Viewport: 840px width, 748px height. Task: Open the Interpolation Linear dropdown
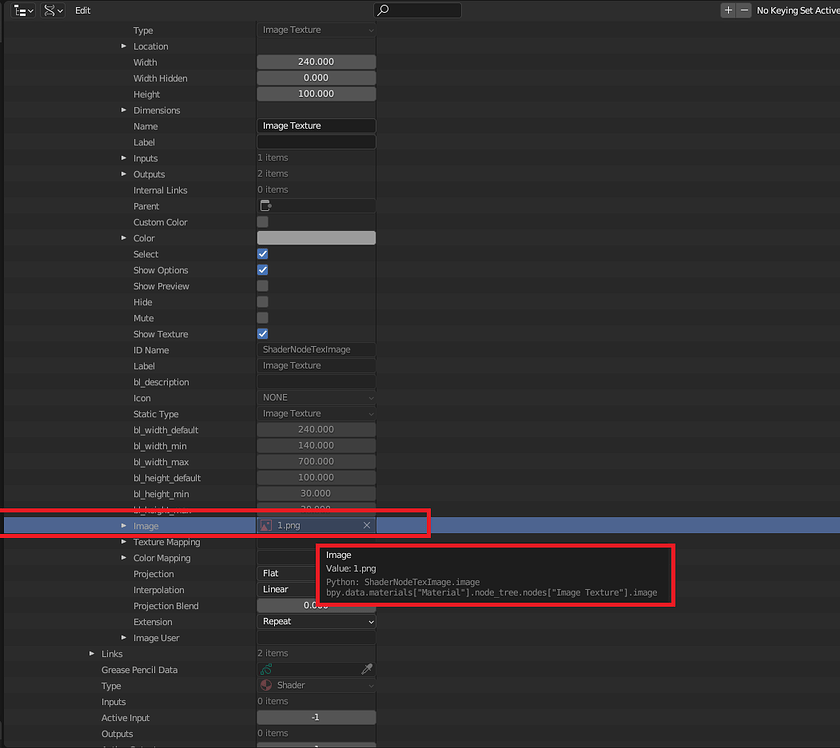tap(287, 589)
